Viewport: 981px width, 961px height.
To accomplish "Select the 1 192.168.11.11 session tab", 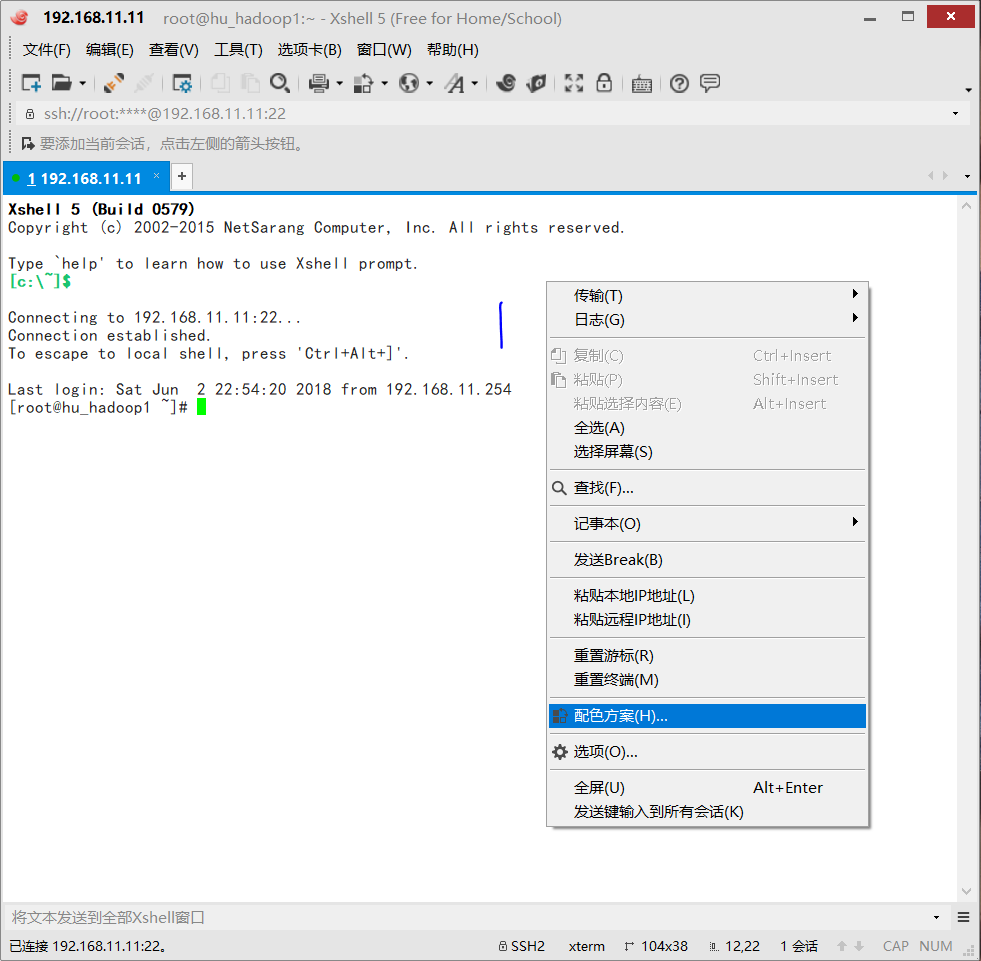I will 84,178.
